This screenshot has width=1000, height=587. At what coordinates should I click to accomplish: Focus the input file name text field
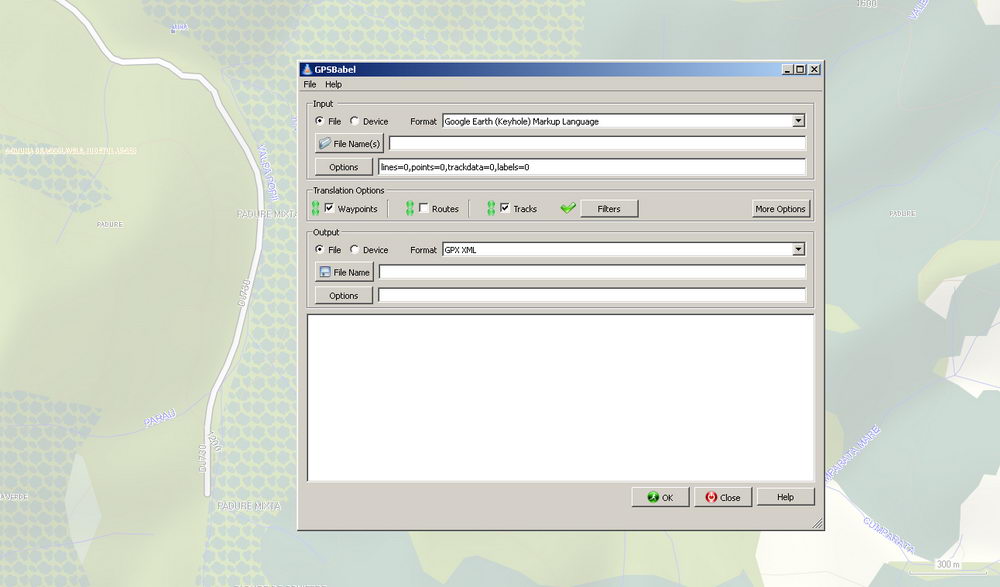pyautogui.click(x=597, y=144)
